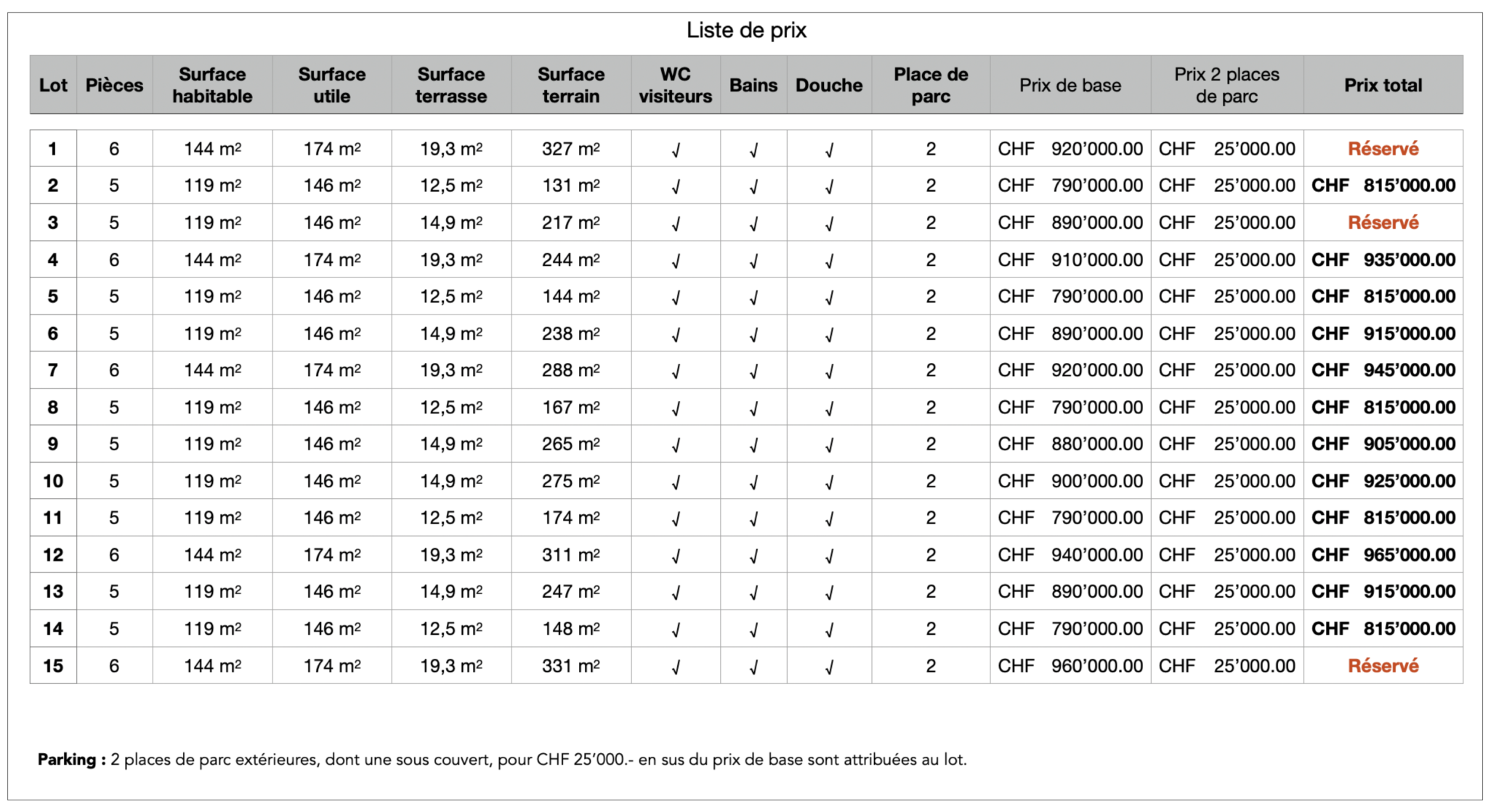Click the total price CHF 965'000.00

click(x=1383, y=555)
